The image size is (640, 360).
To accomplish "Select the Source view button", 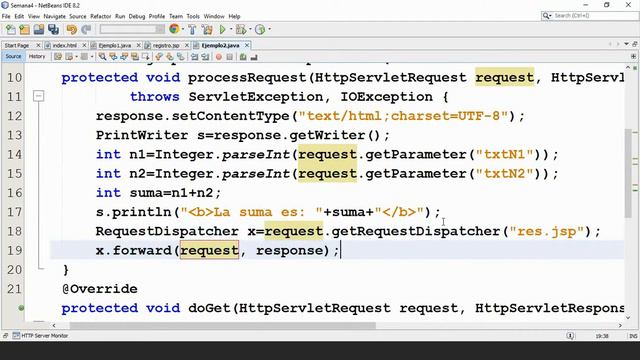I will pos(13,57).
